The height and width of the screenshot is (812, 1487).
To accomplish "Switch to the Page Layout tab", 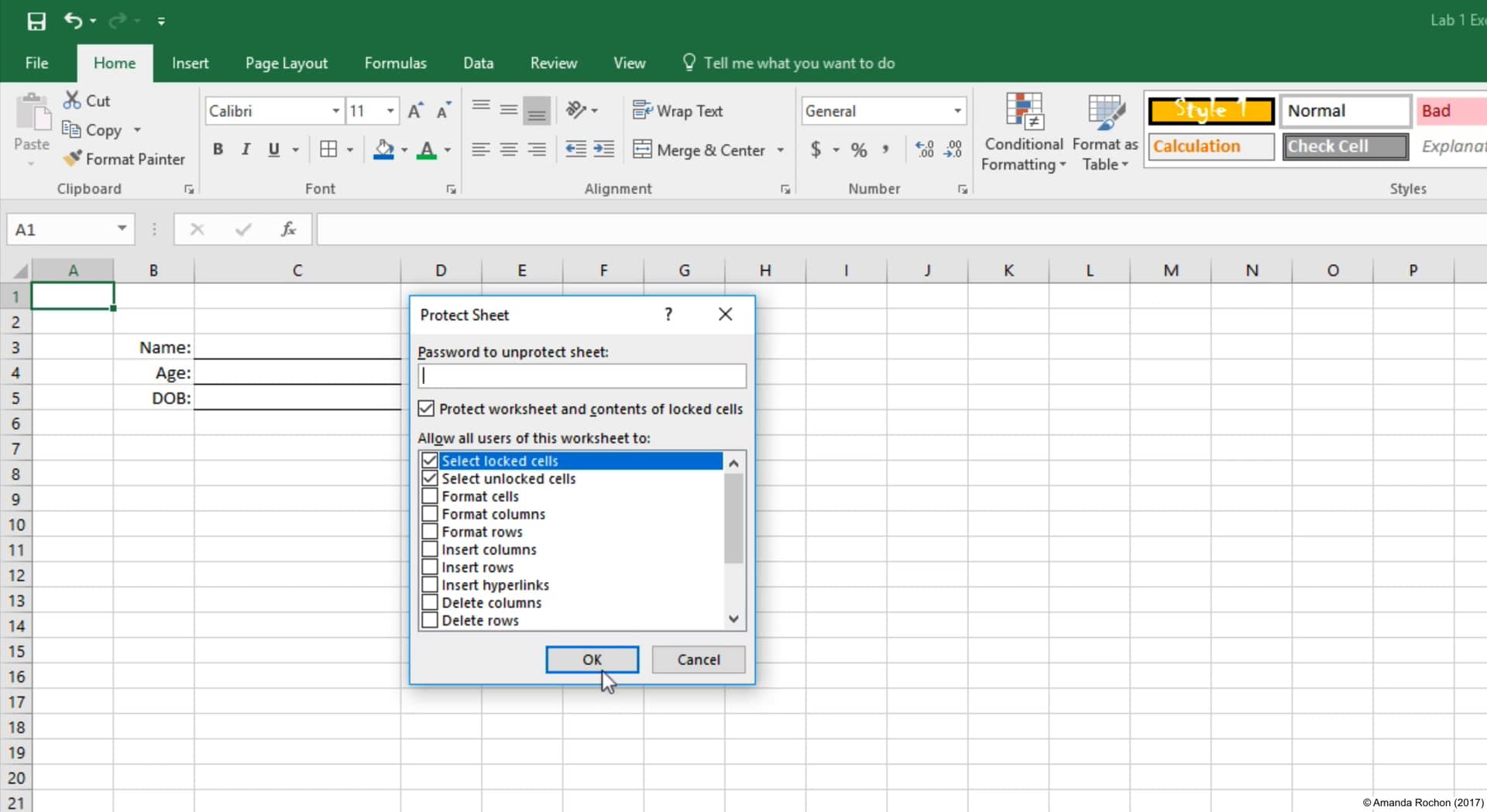I will coord(286,63).
